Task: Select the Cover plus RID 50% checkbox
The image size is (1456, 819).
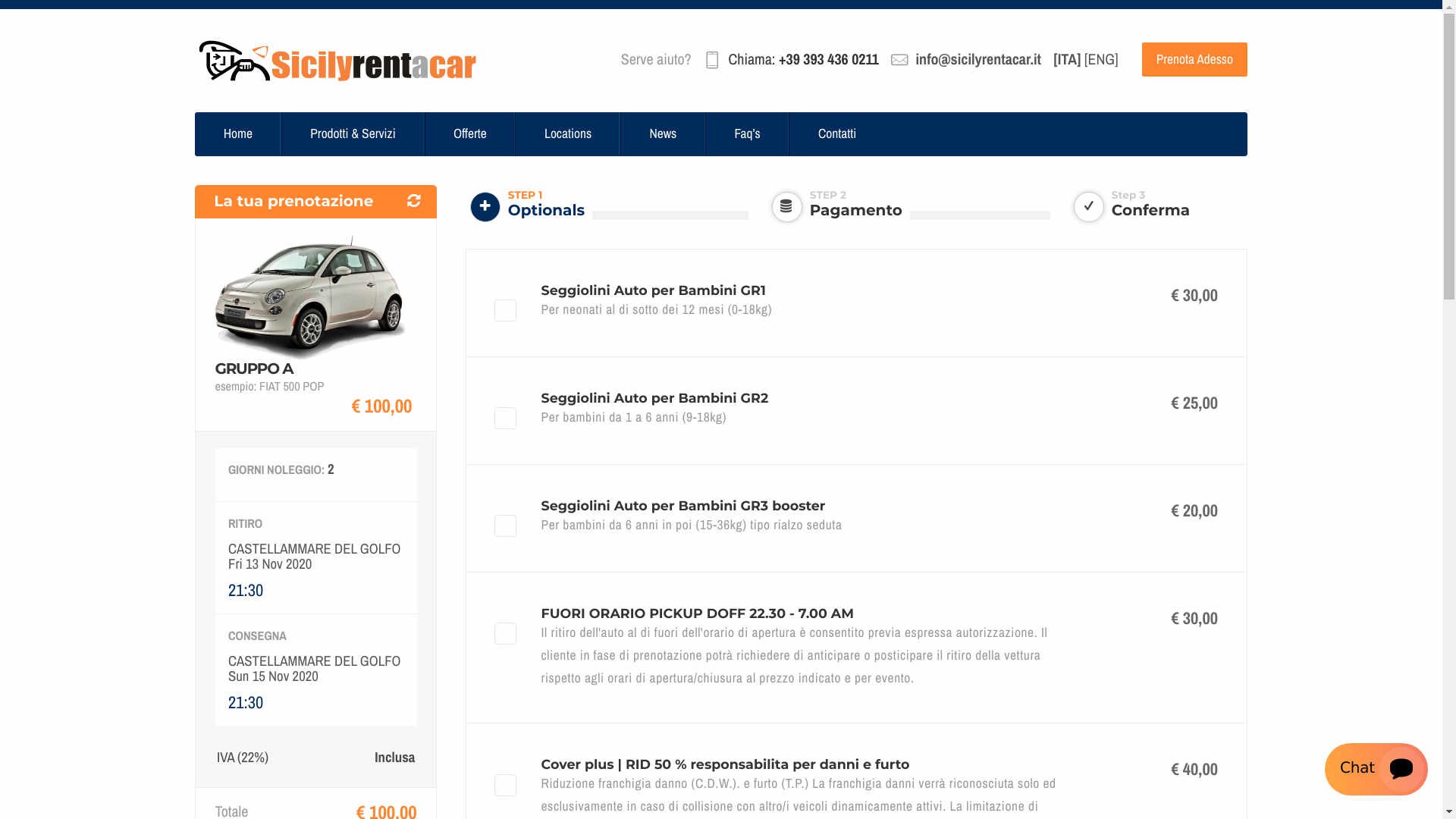Action: point(505,785)
